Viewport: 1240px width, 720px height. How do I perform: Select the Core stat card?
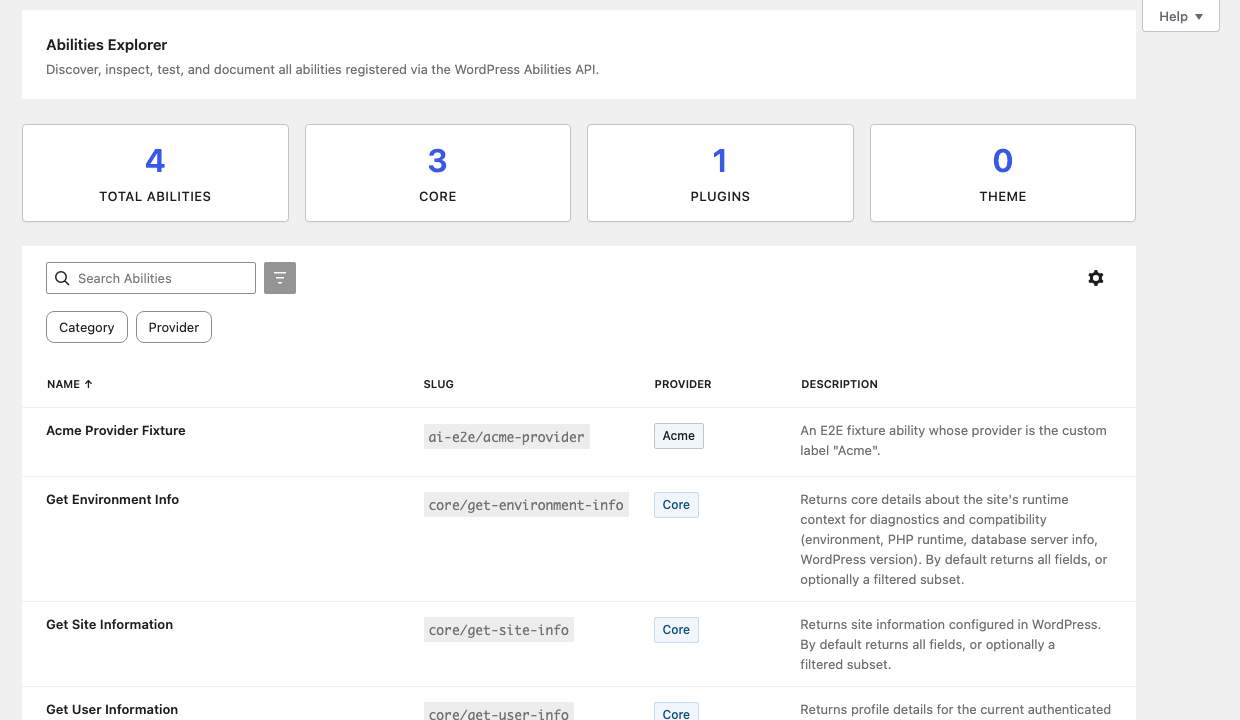point(438,173)
